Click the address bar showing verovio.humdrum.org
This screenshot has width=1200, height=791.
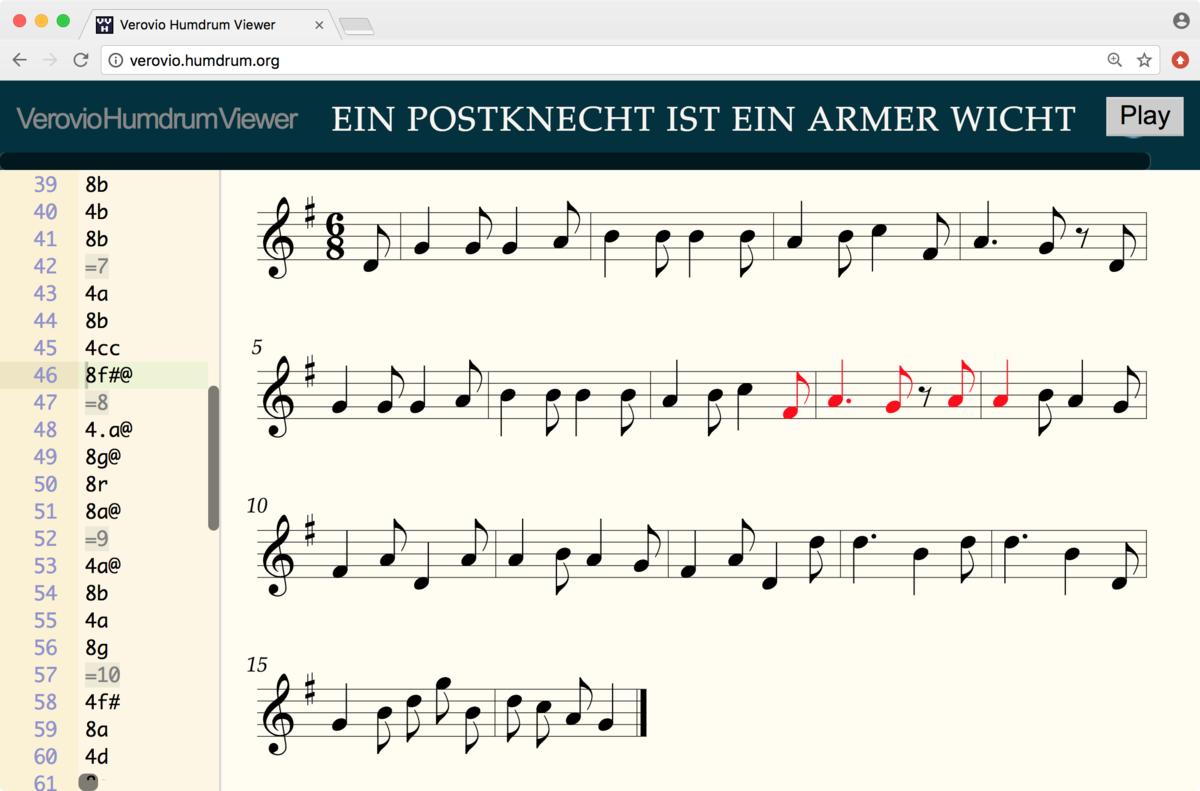click(600, 60)
